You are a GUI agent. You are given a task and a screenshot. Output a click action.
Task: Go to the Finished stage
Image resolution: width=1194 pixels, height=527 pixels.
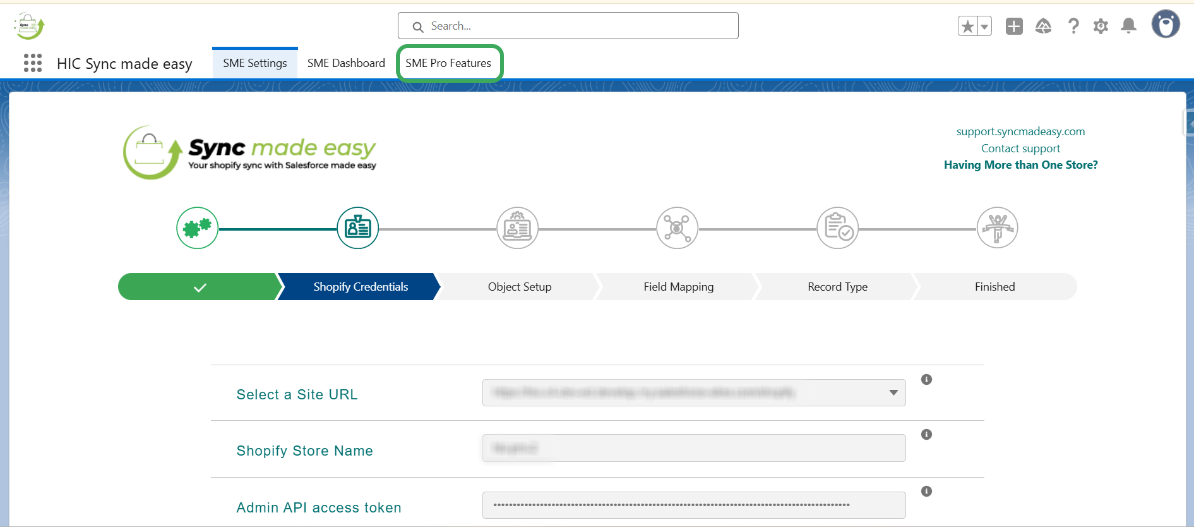click(995, 287)
